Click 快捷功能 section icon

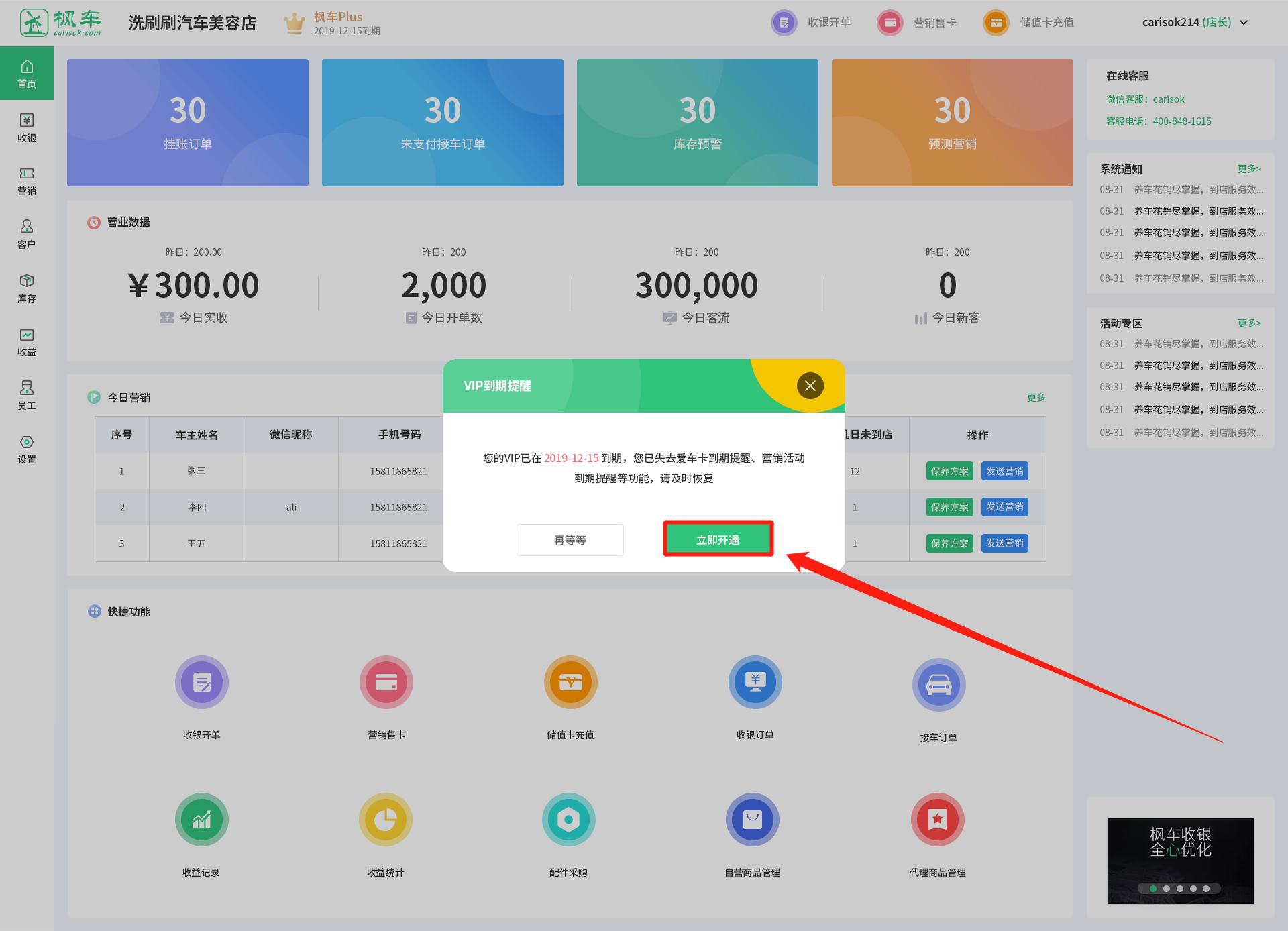click(94, 611)
